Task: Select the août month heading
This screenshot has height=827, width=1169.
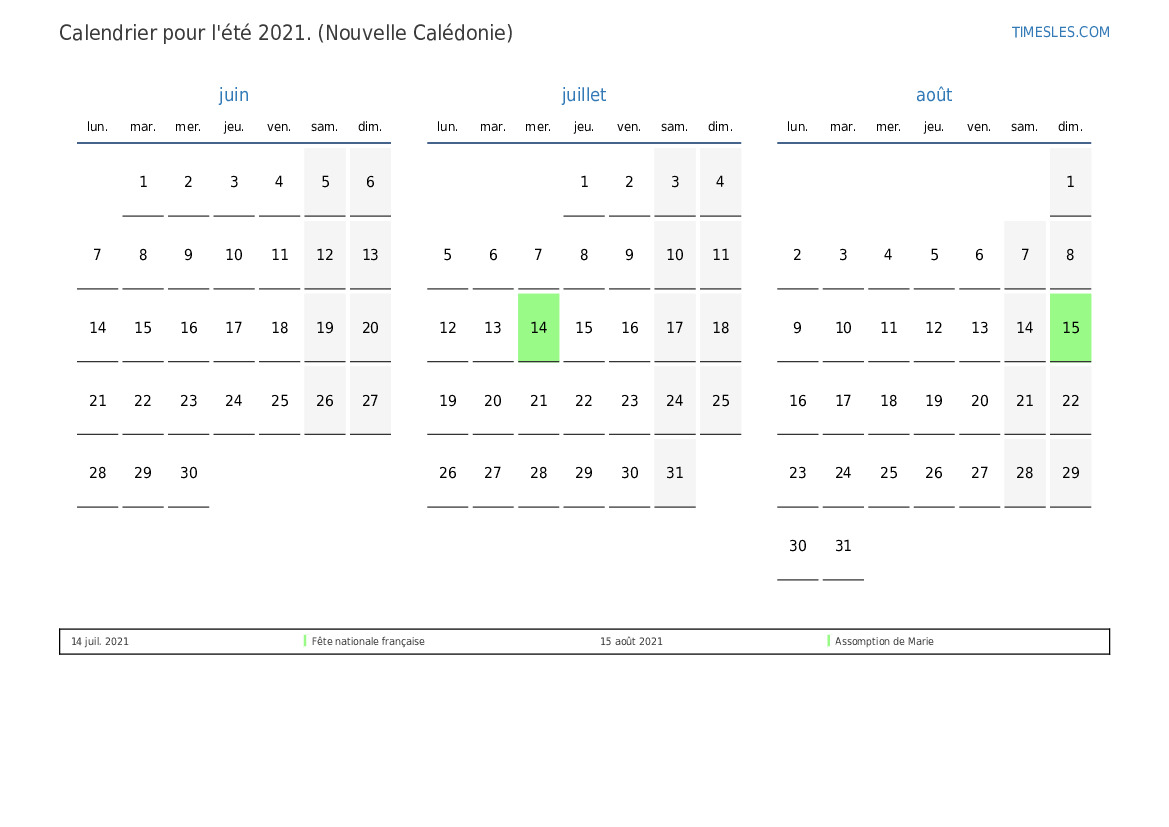Action: click(x=934, y=95)
